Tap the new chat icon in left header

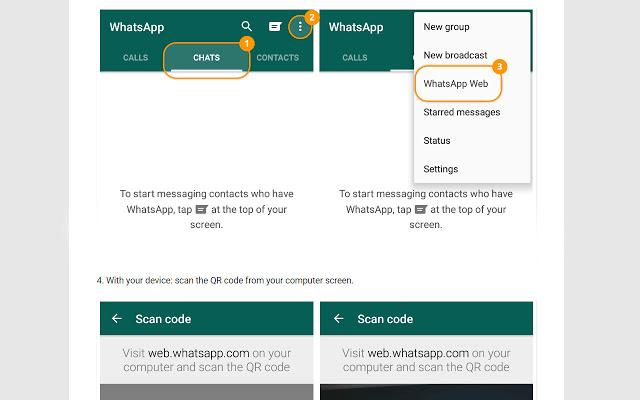pyautogui.click(x=275, y=27)
